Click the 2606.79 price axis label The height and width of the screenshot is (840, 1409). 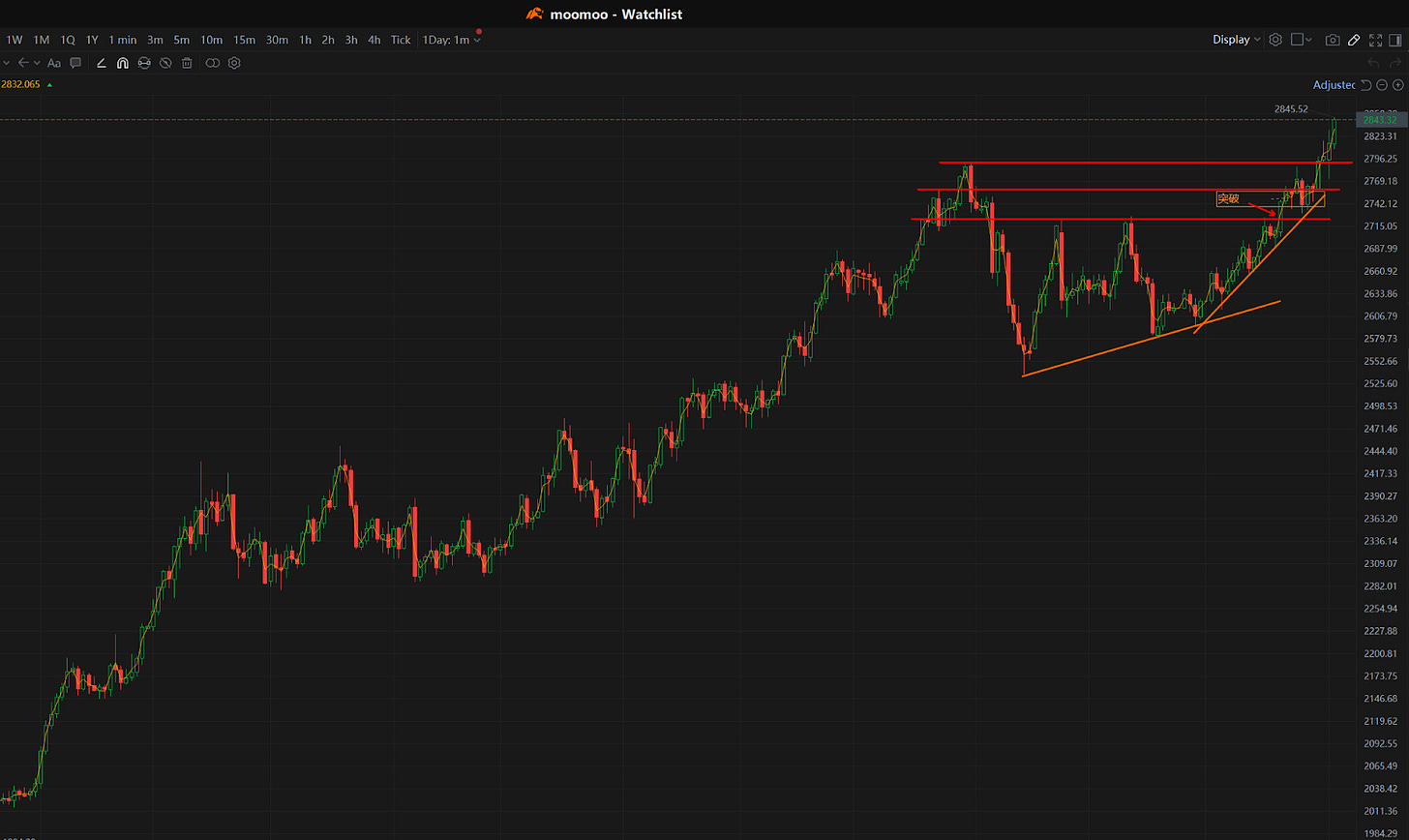coord(1380,316)
